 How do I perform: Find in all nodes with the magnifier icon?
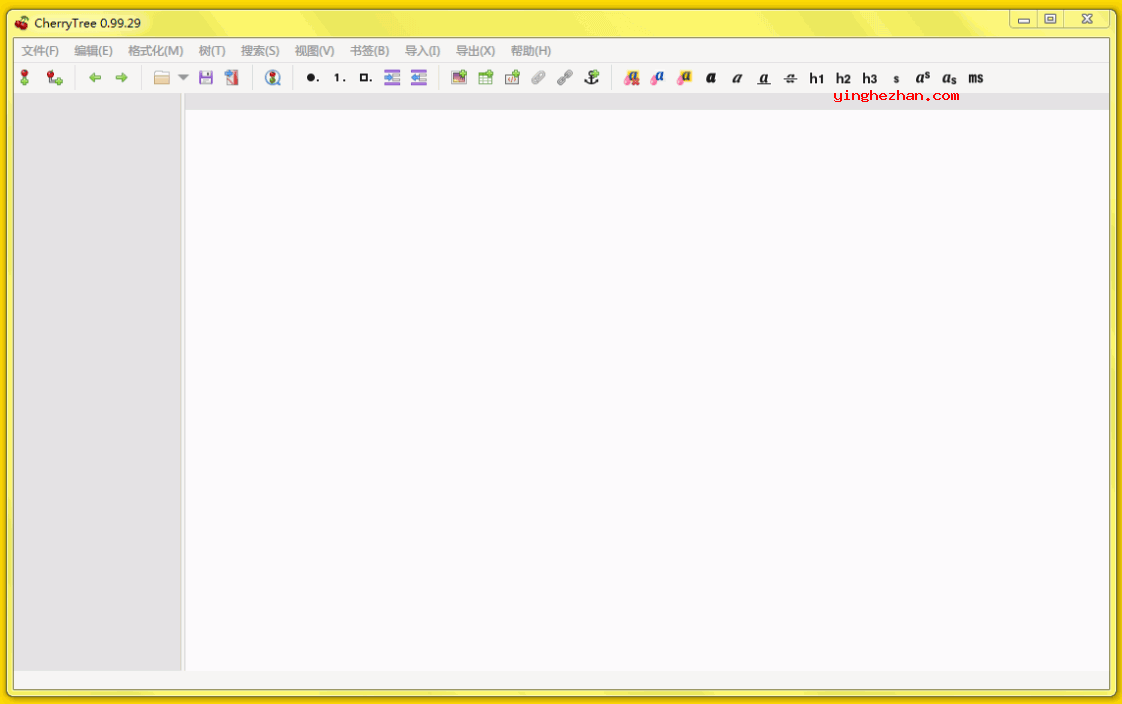(273, 77)
